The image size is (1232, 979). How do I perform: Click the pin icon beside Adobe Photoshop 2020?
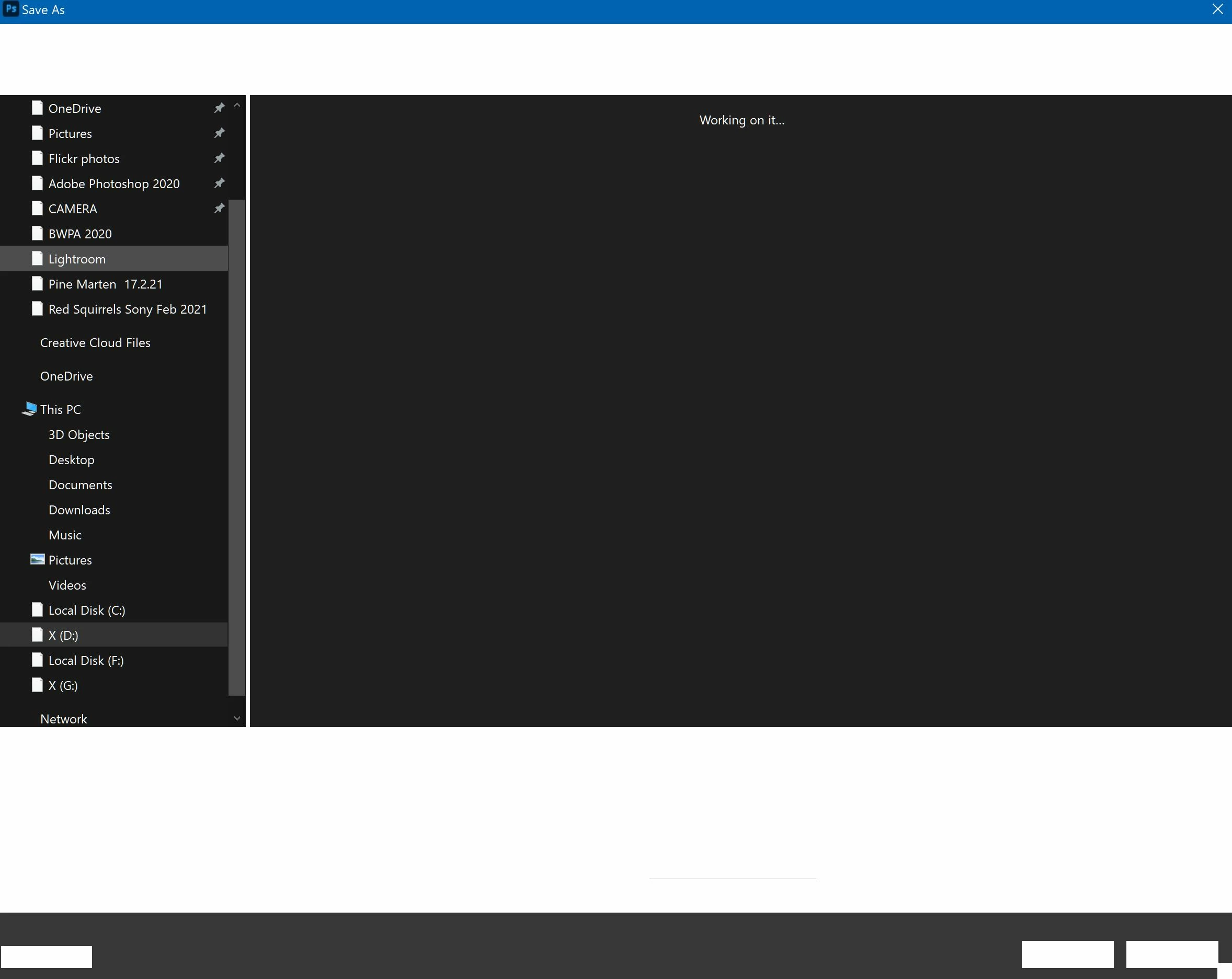tap(219, 183)
